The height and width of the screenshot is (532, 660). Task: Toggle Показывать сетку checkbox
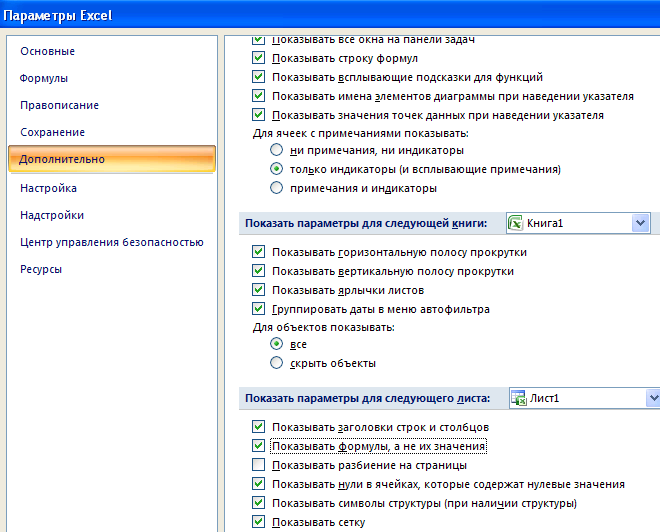click(258, 522)
